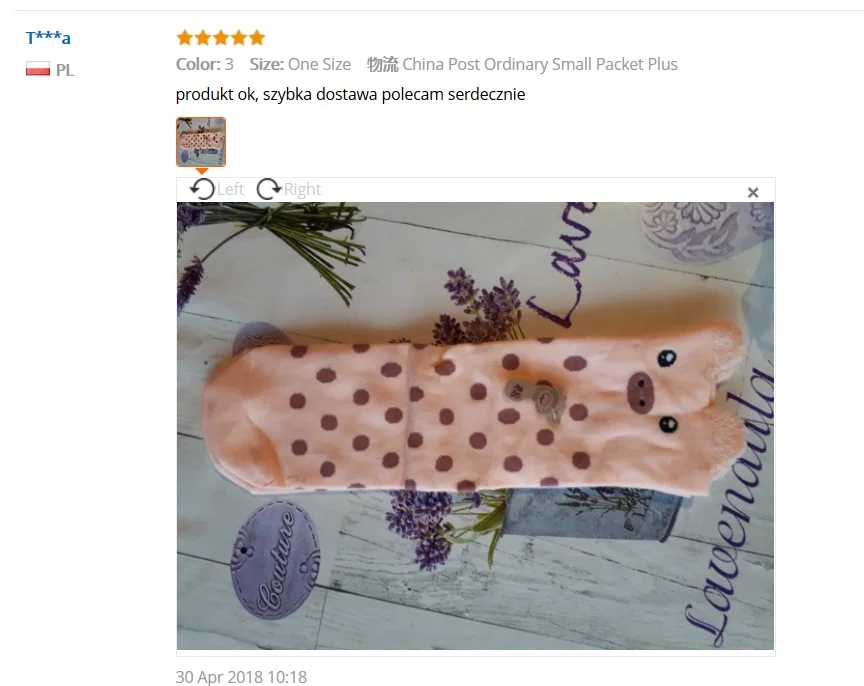This screenshot has height=686, width=864.
Task: Click the fifth orange rating star
Action: point(257,38)
